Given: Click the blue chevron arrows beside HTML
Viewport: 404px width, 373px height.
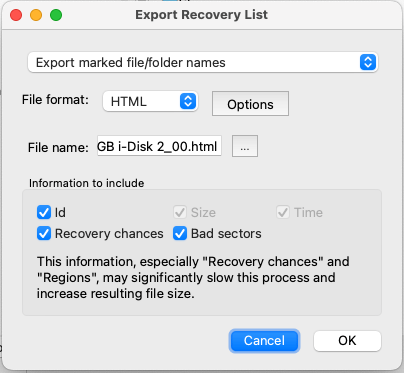Looking at the screenshot, I should 188,101.
